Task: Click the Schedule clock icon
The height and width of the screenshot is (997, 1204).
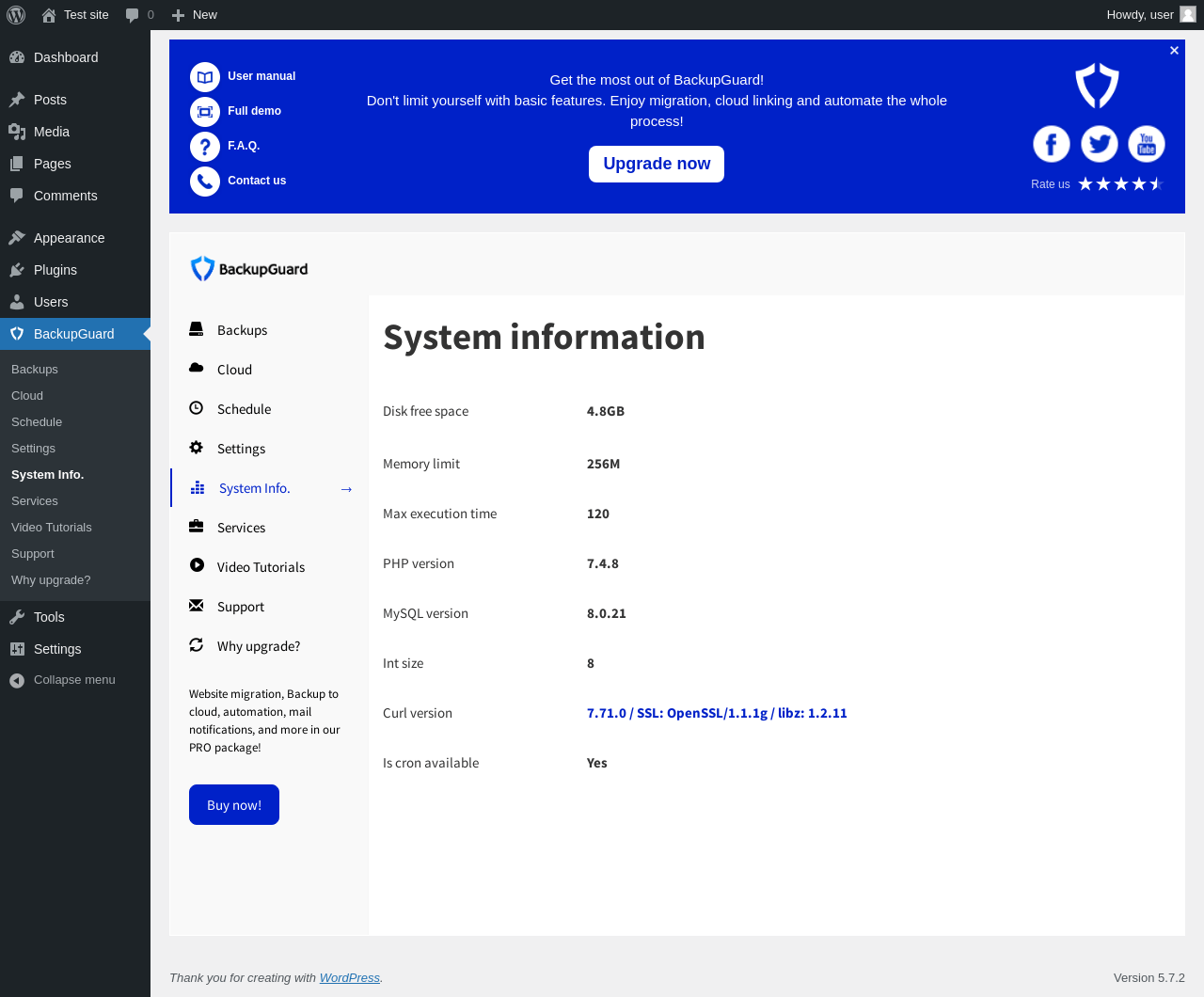Action: tap(197, 408)
